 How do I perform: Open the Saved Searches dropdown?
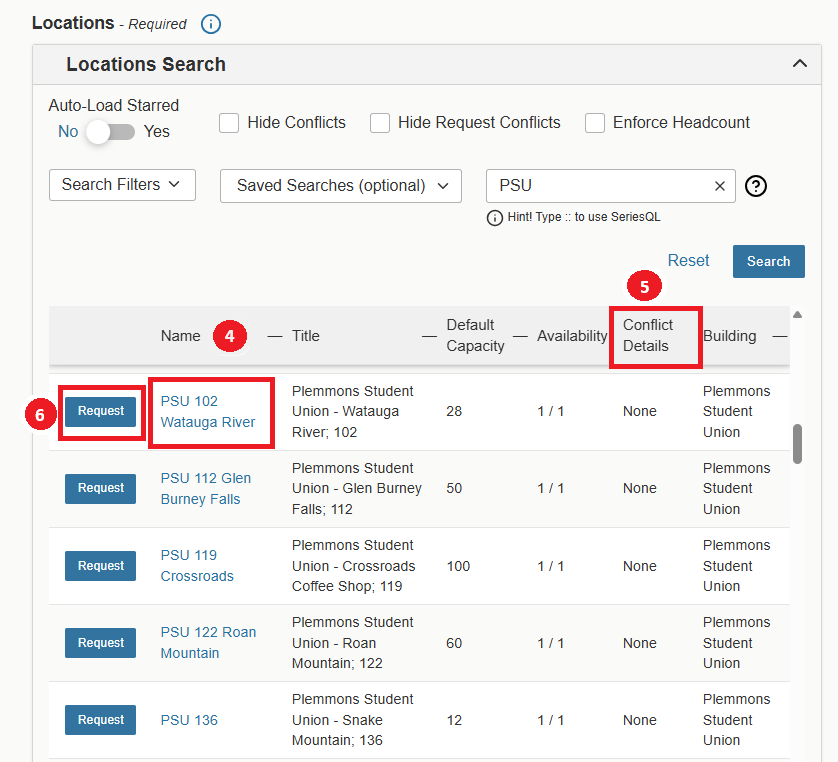[341, 186]
